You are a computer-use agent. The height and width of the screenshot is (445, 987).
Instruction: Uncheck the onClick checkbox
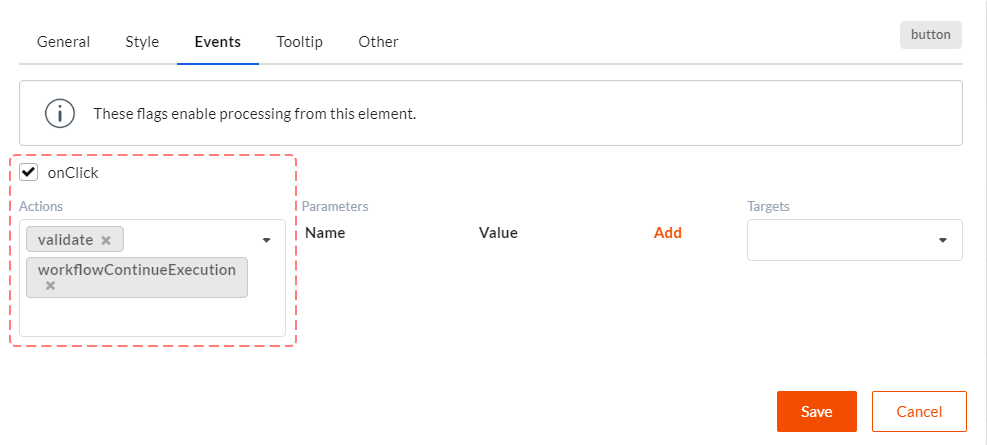(28, 172)
